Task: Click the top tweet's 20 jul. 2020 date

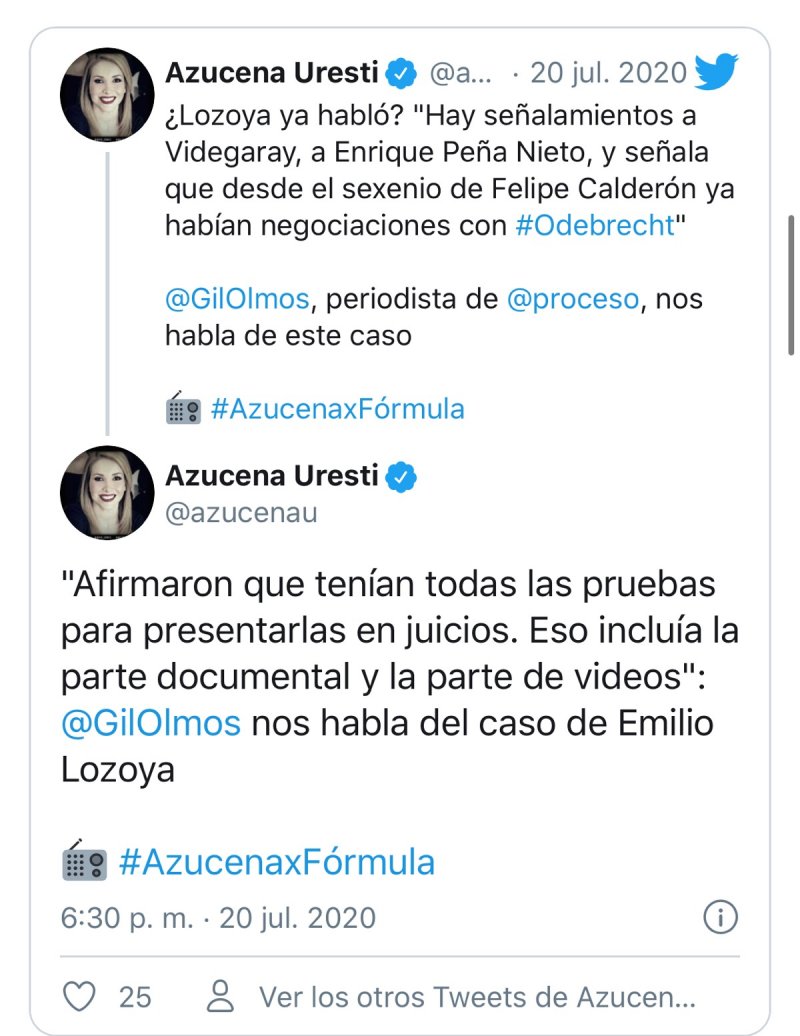Action: pyautogui.click(x=608, y=73)
